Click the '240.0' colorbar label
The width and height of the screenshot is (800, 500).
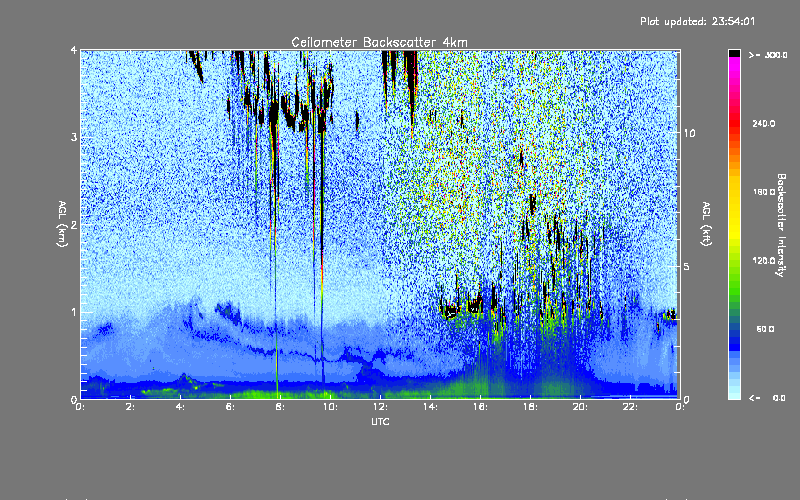(764, 124)
